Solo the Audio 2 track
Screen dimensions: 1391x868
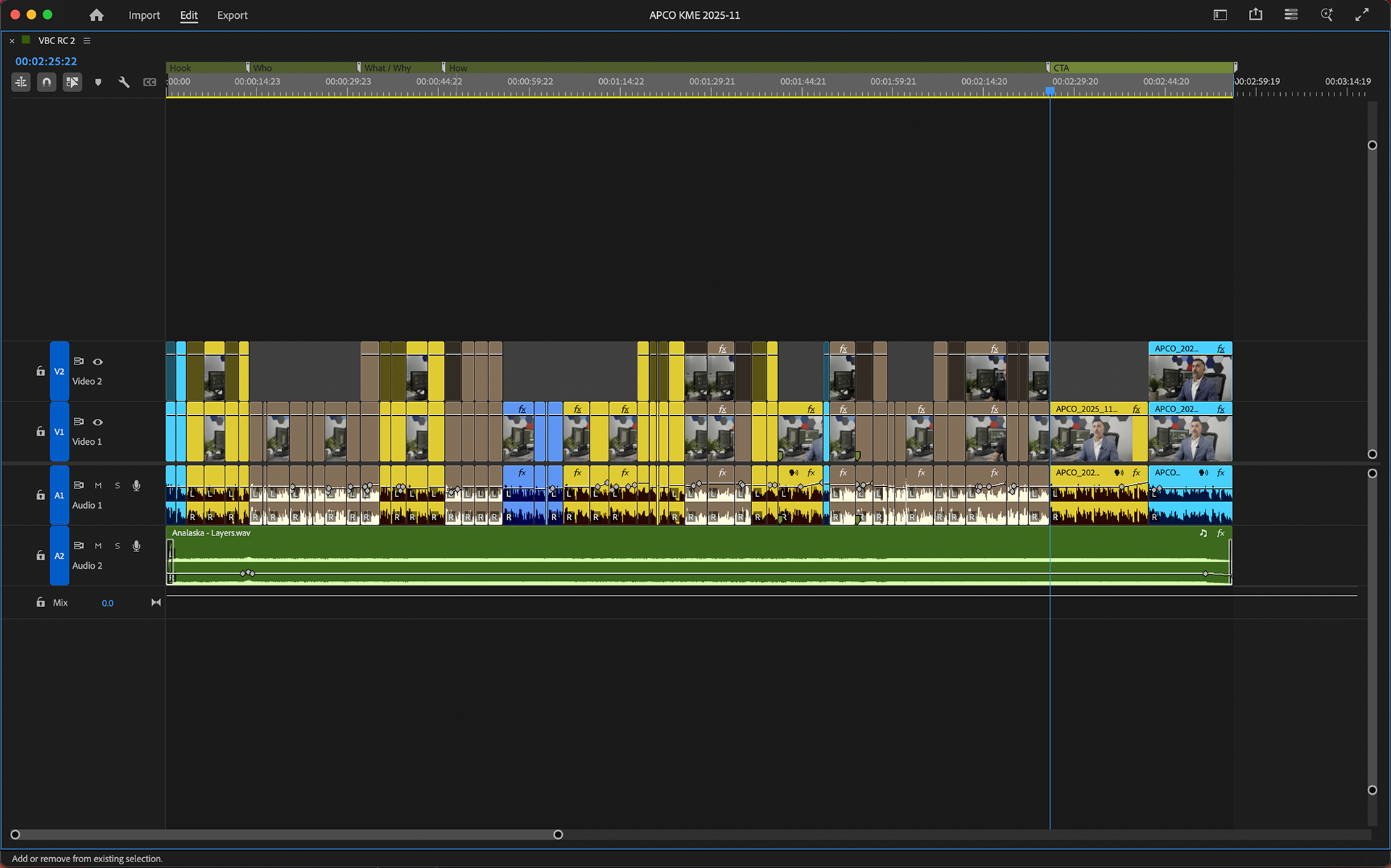pos(117,546)
